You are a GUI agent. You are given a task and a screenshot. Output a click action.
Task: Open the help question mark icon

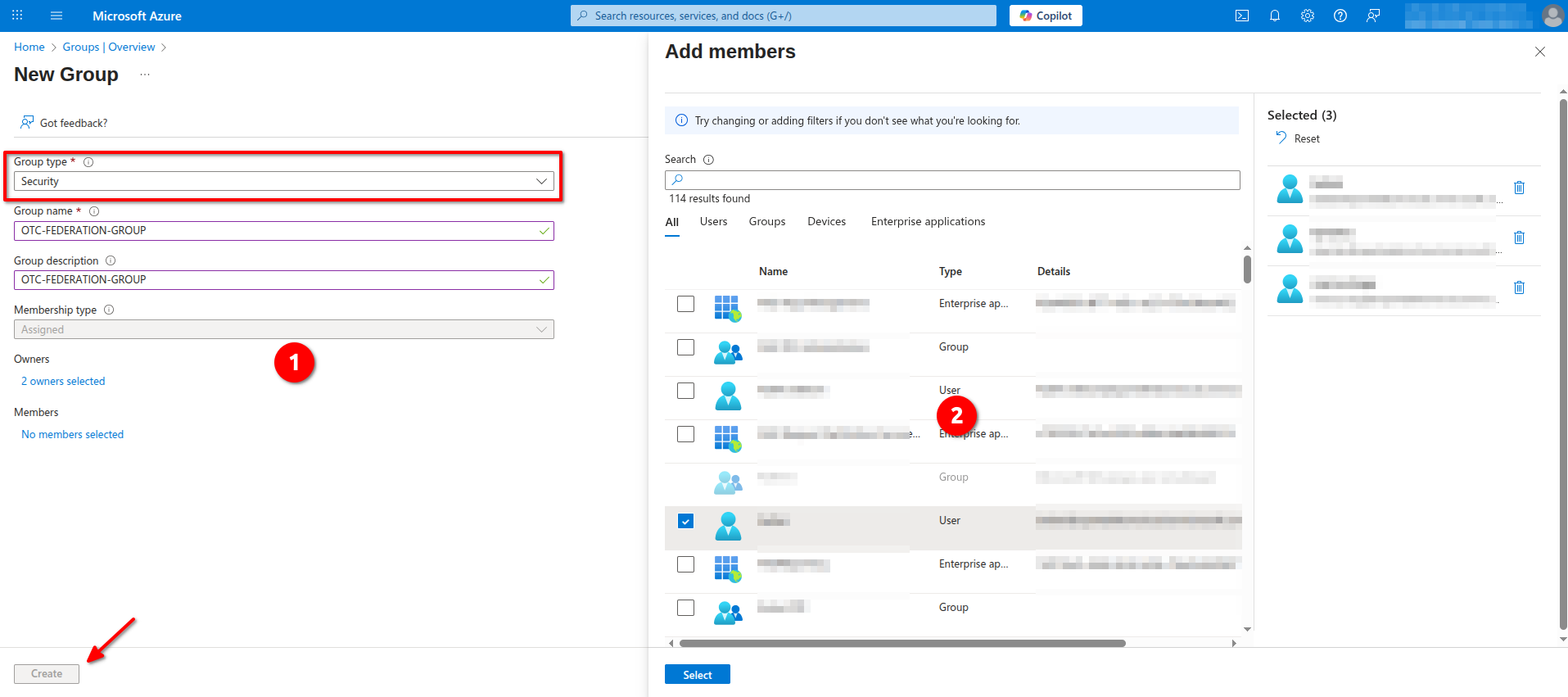[1340, 16]
